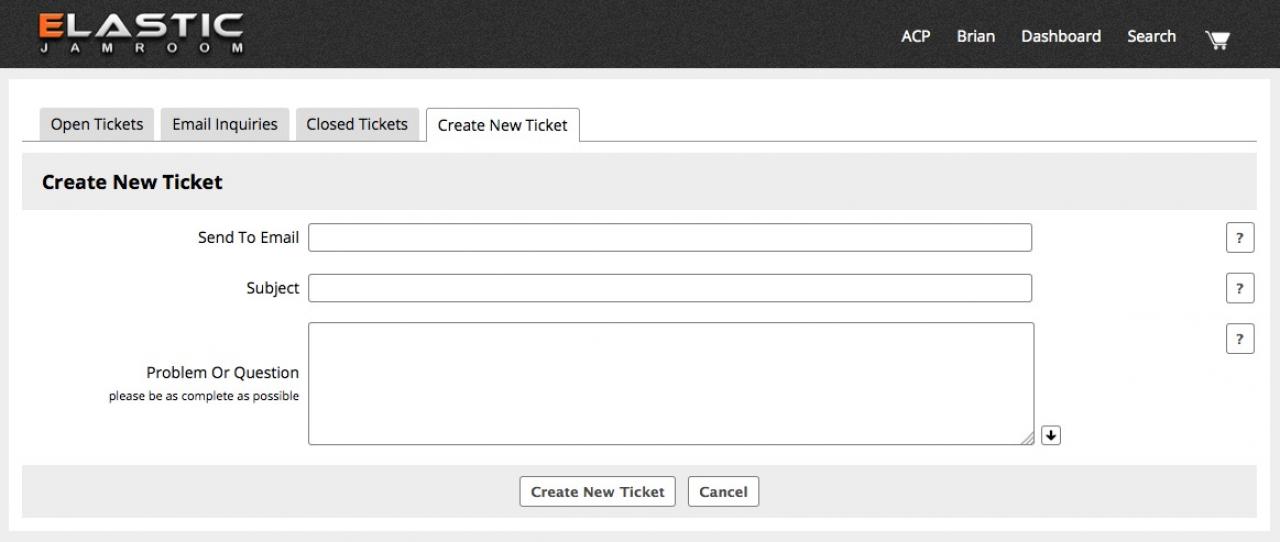Show help for Send To Email field
The height and width of the screenshot is (542, 1280).
click(x=1239, y=238)
